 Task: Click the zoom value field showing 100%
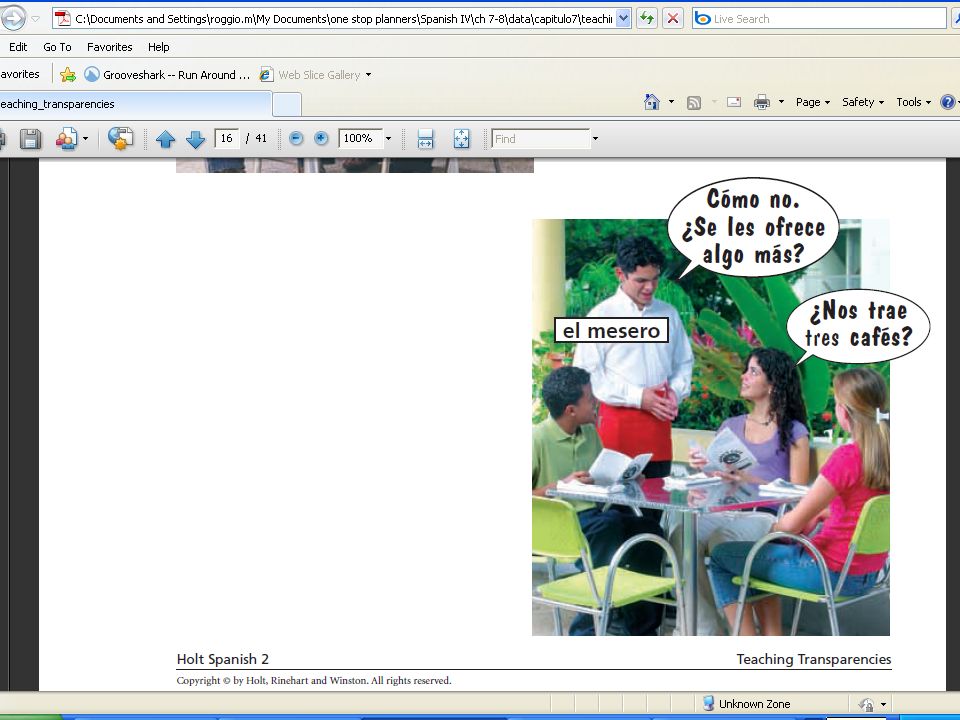[x=361, y=138]
